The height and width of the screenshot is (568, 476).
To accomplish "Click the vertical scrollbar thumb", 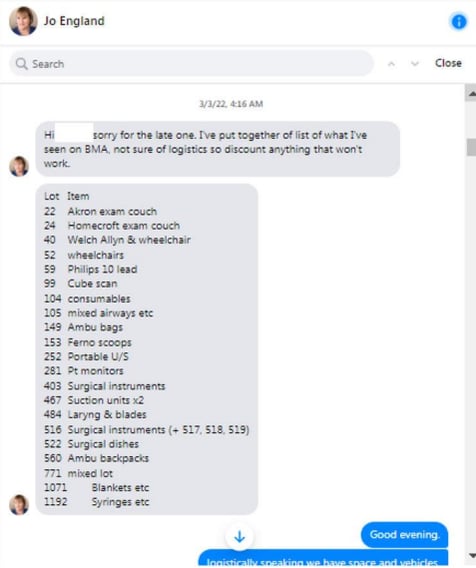I will (x=471, y=147).
